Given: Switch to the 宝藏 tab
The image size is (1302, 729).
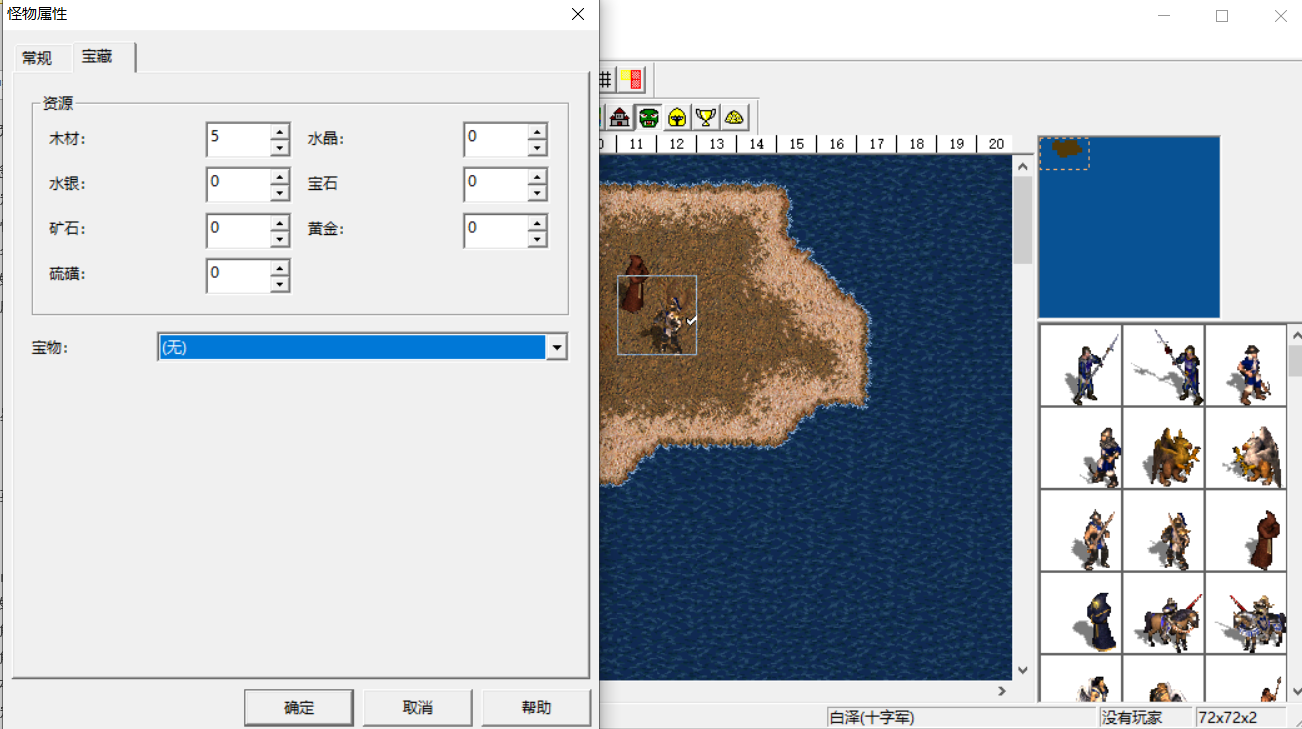Looking at the screenshot, I should click(x=98, y=57).
